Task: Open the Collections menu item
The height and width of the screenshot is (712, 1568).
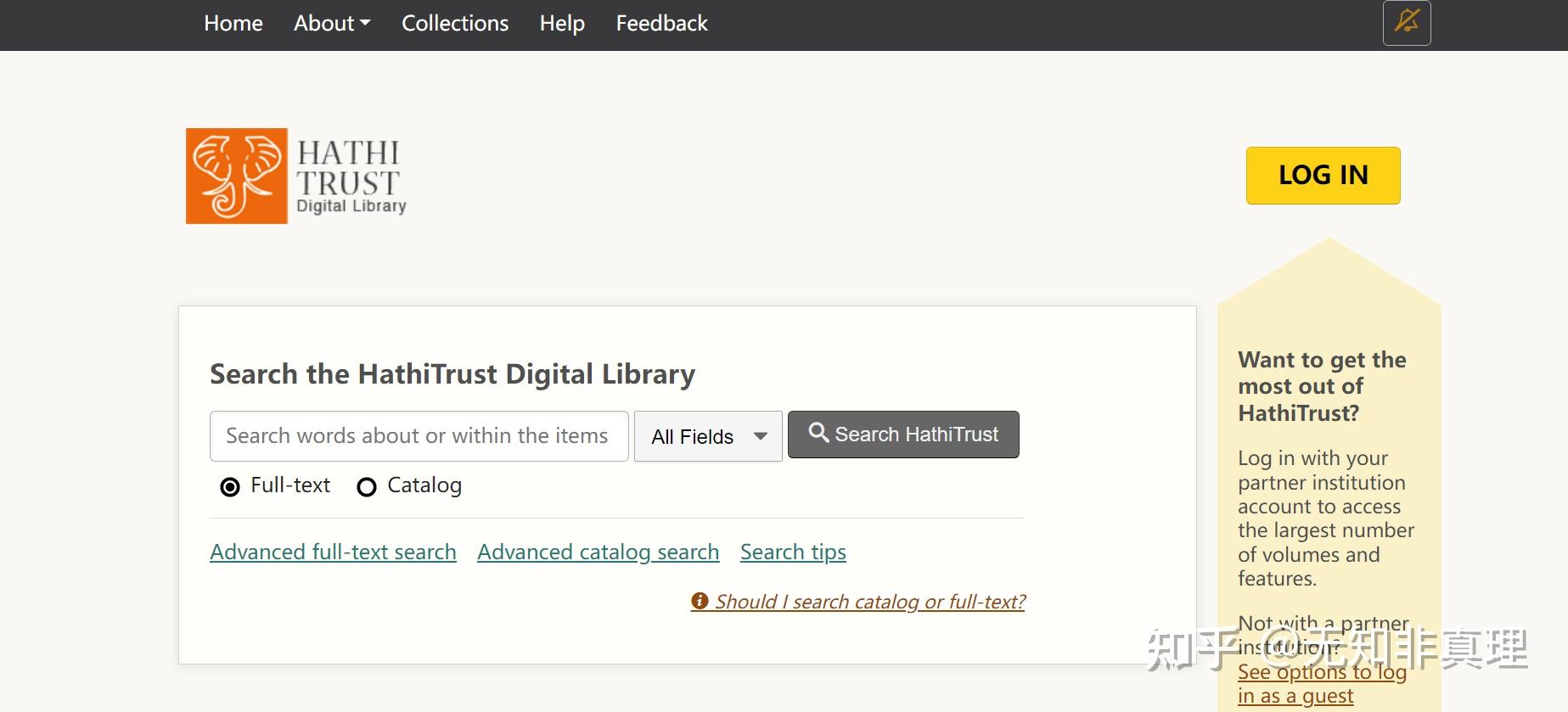Action: 455,24
